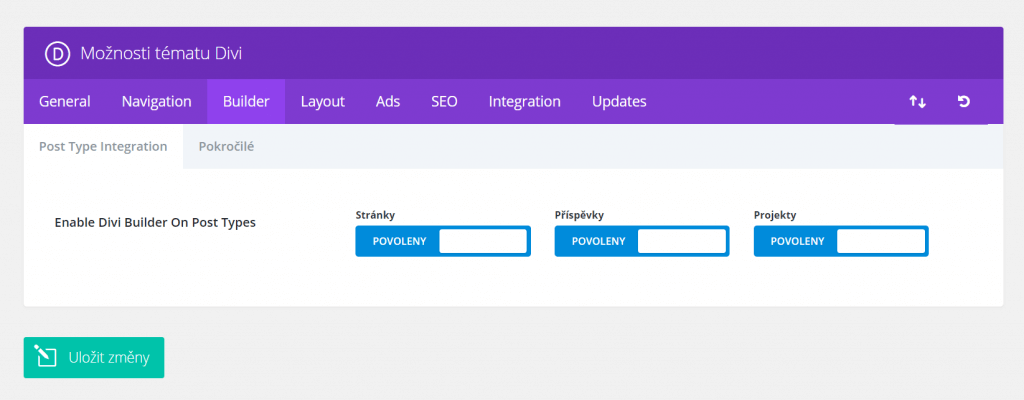Select the Updates tab
Image resolution: width=1024 pixels, height=400 pixels.
click(619, 101)
